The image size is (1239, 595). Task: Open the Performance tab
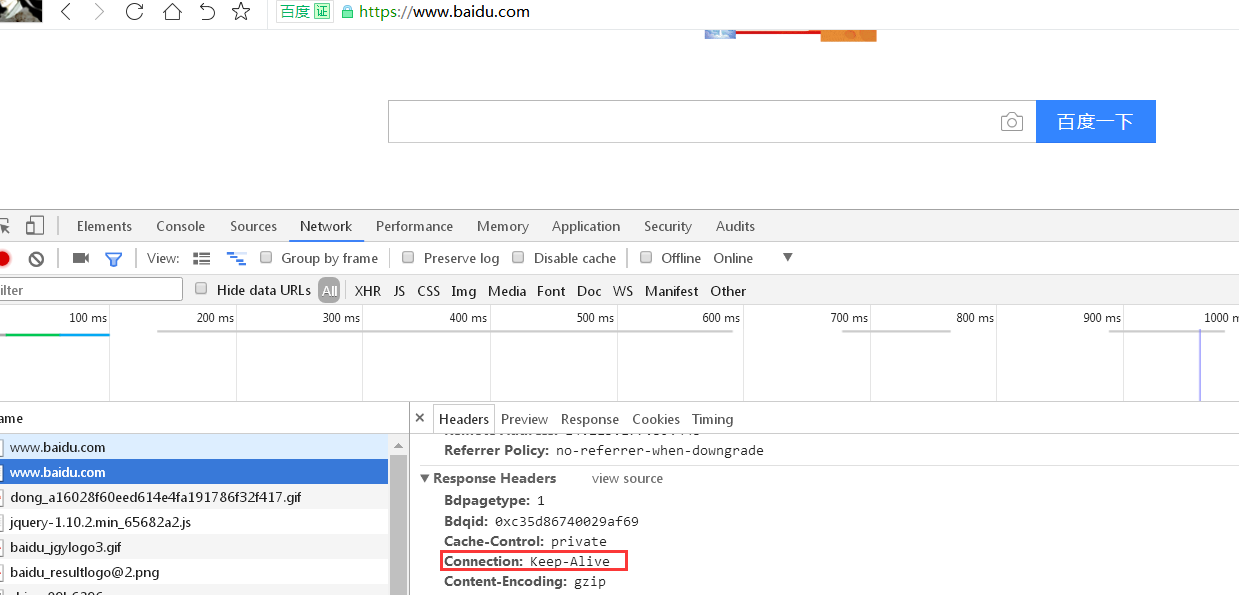click(414, 226)
